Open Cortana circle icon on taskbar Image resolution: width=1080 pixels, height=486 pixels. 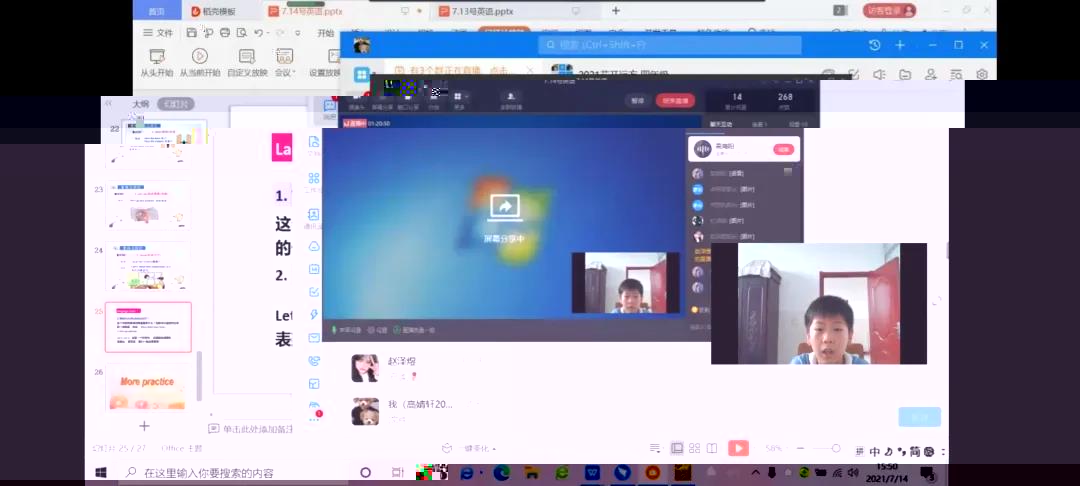366,473
